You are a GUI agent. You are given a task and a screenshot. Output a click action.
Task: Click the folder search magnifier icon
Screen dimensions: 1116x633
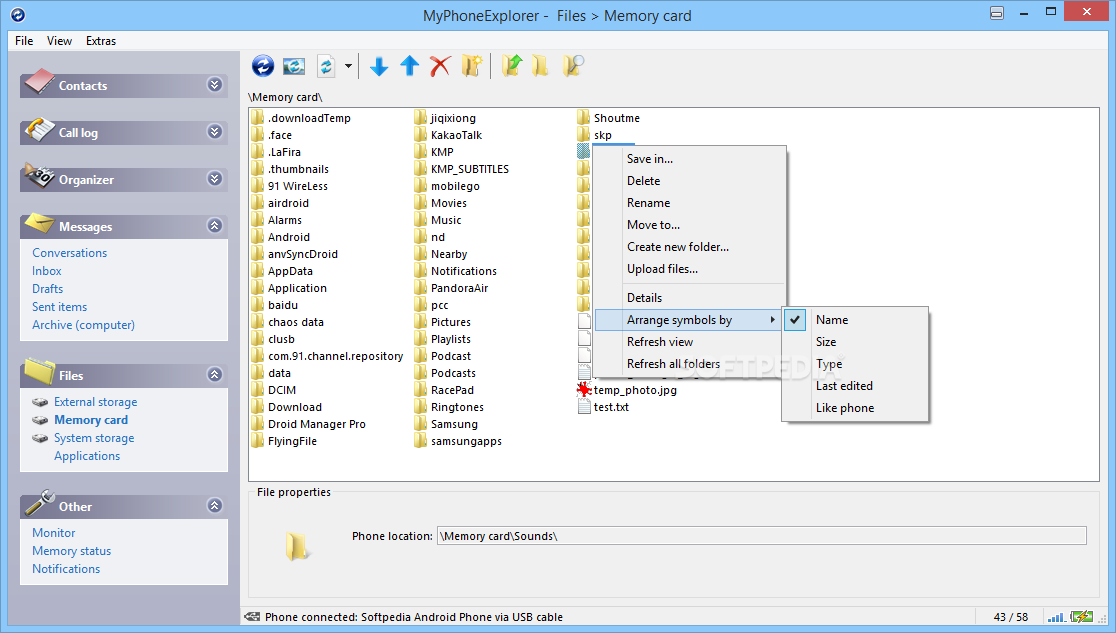click(573, 66)
